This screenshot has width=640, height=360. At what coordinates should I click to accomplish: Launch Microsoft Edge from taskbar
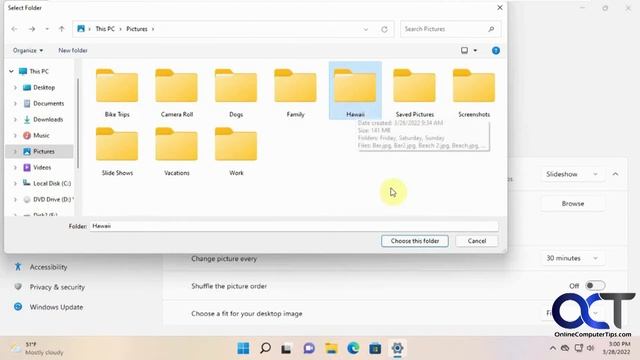pyautogui.click(x=353, y=348)
